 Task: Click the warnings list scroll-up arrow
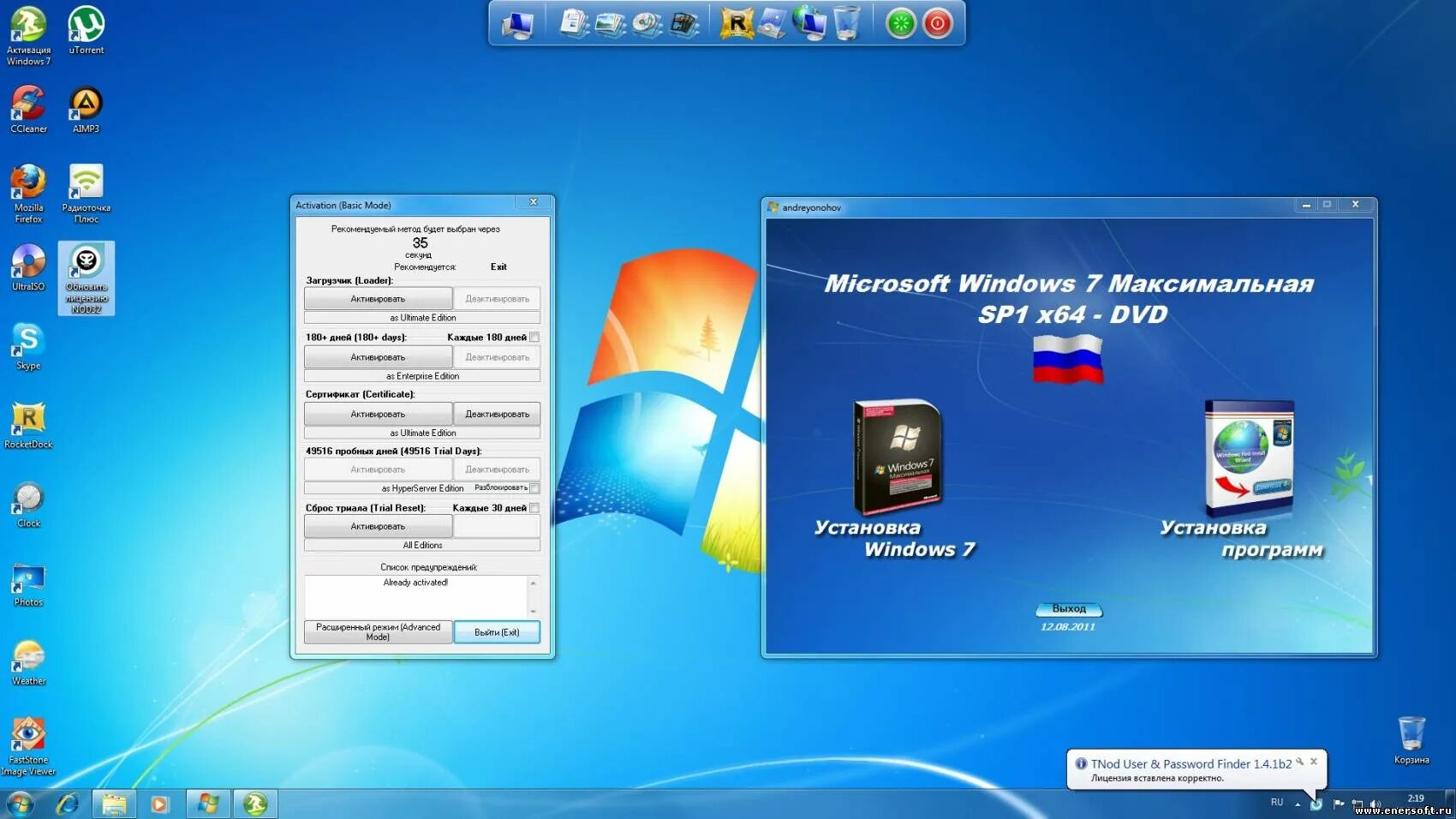(x=533, y=583)
